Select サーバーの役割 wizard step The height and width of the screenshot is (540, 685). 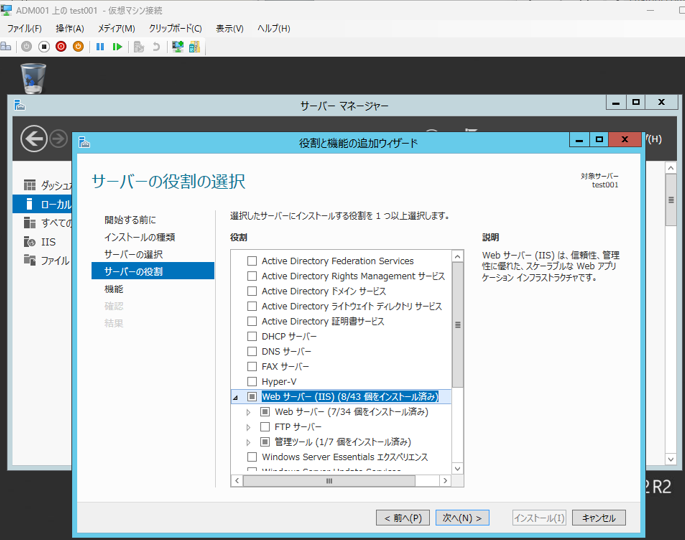click(153, 271)
